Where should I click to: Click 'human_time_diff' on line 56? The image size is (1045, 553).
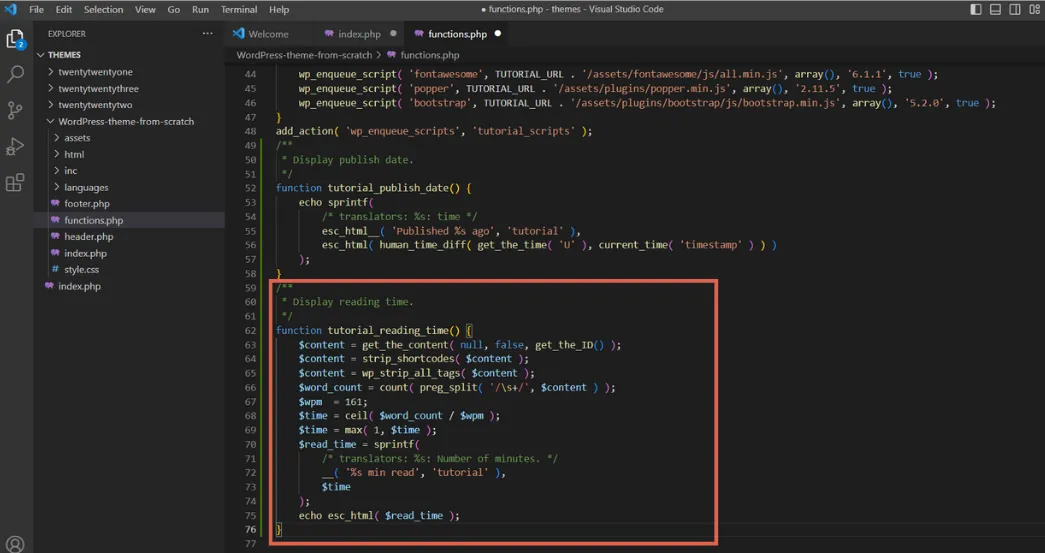(x=423, y=245)
